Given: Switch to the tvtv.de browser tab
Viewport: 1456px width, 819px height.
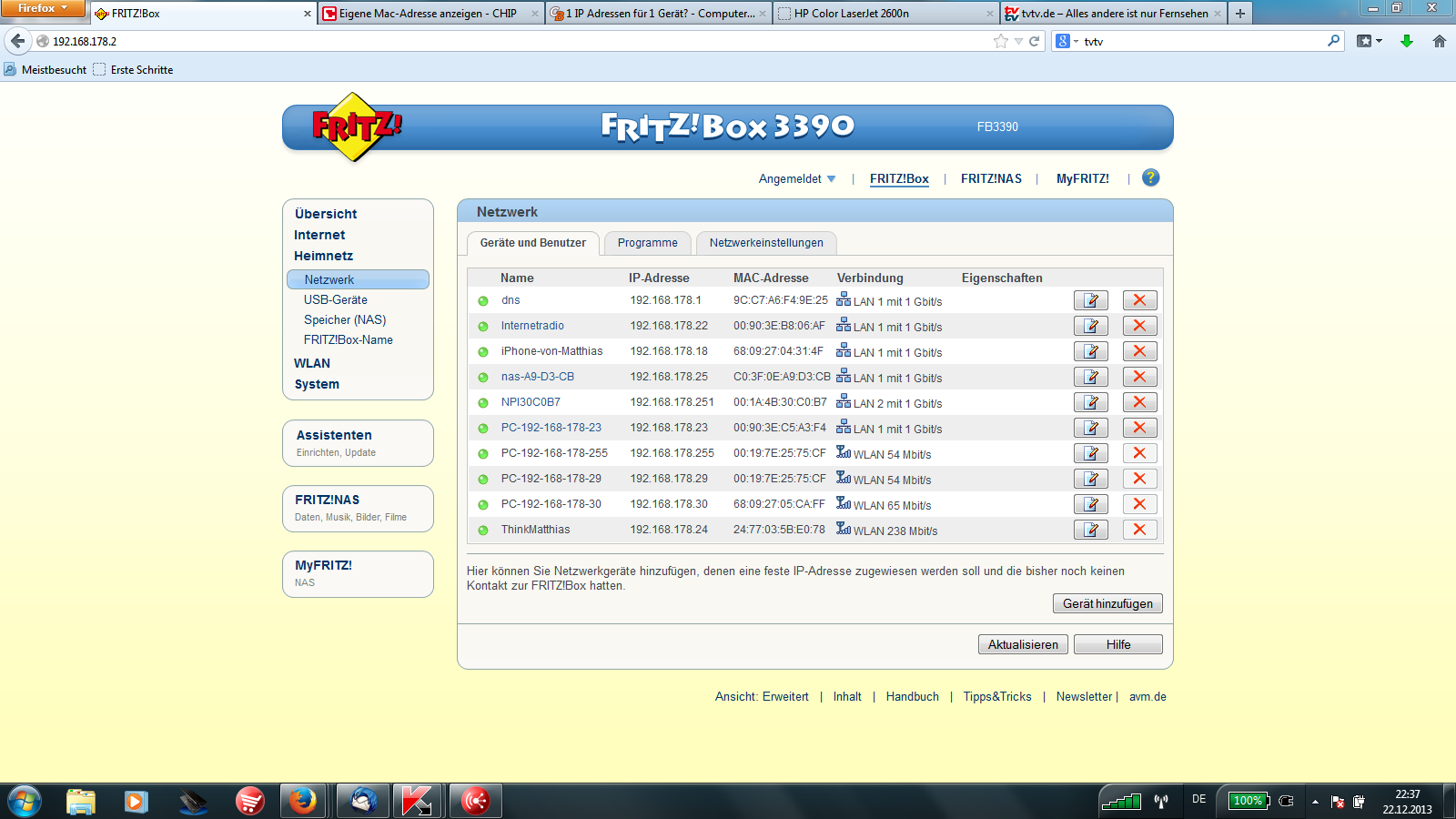Looking at the screenshot, I should [1114, 14].
